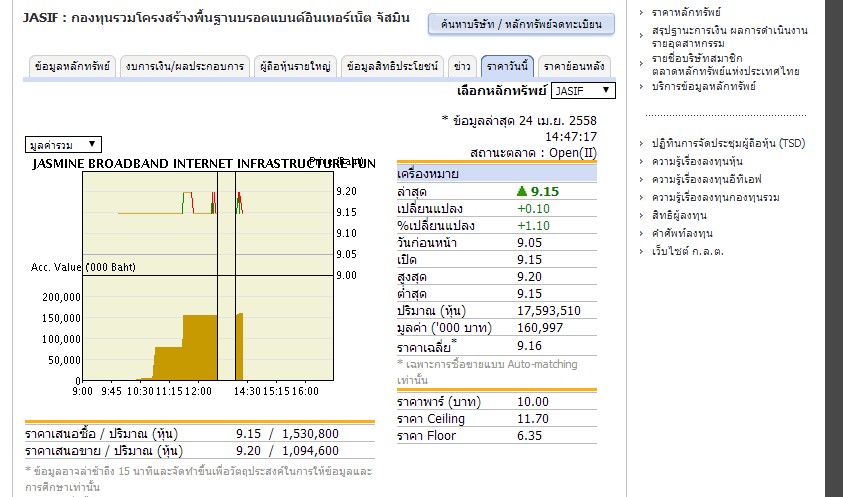Select the bid volume 1,530,800
843x497 pixels.
(310, 434)
